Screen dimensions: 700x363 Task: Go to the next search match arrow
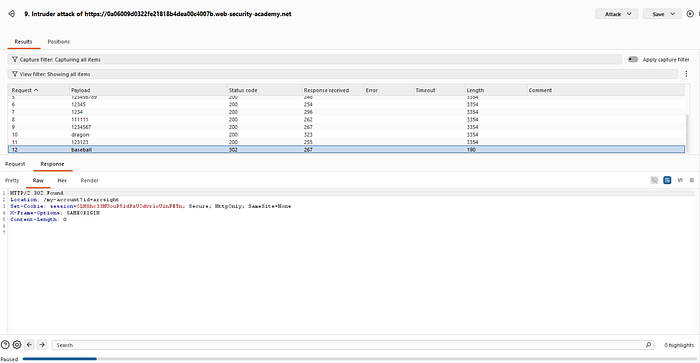point(42,345)
